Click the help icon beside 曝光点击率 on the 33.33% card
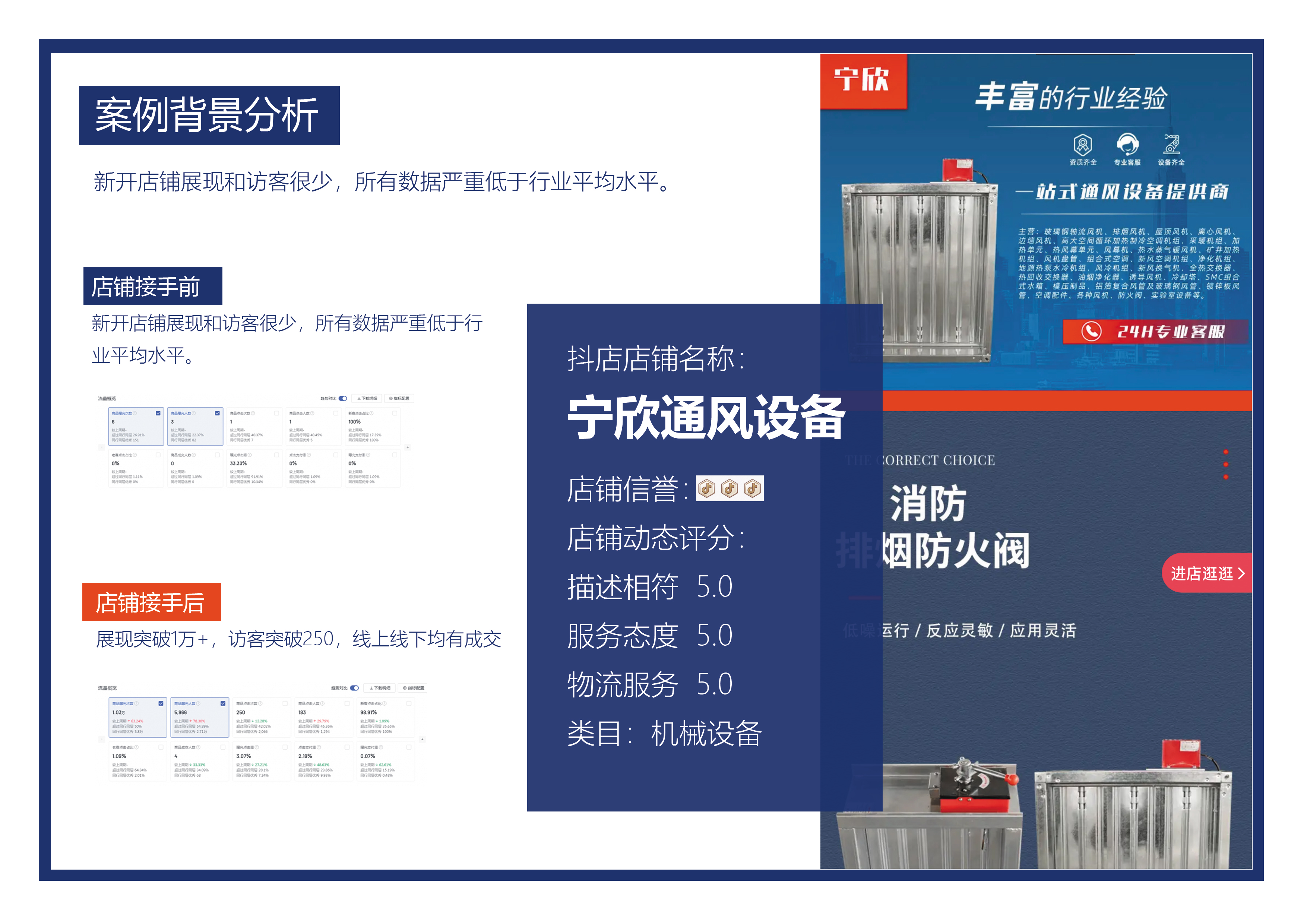The image size is (1307, 924). [250, 455]
